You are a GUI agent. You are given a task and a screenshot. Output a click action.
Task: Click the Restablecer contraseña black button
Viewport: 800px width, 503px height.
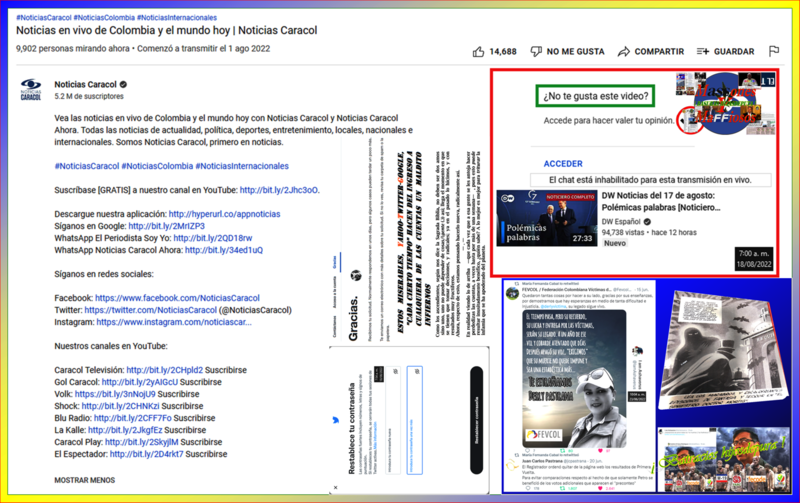477,420
